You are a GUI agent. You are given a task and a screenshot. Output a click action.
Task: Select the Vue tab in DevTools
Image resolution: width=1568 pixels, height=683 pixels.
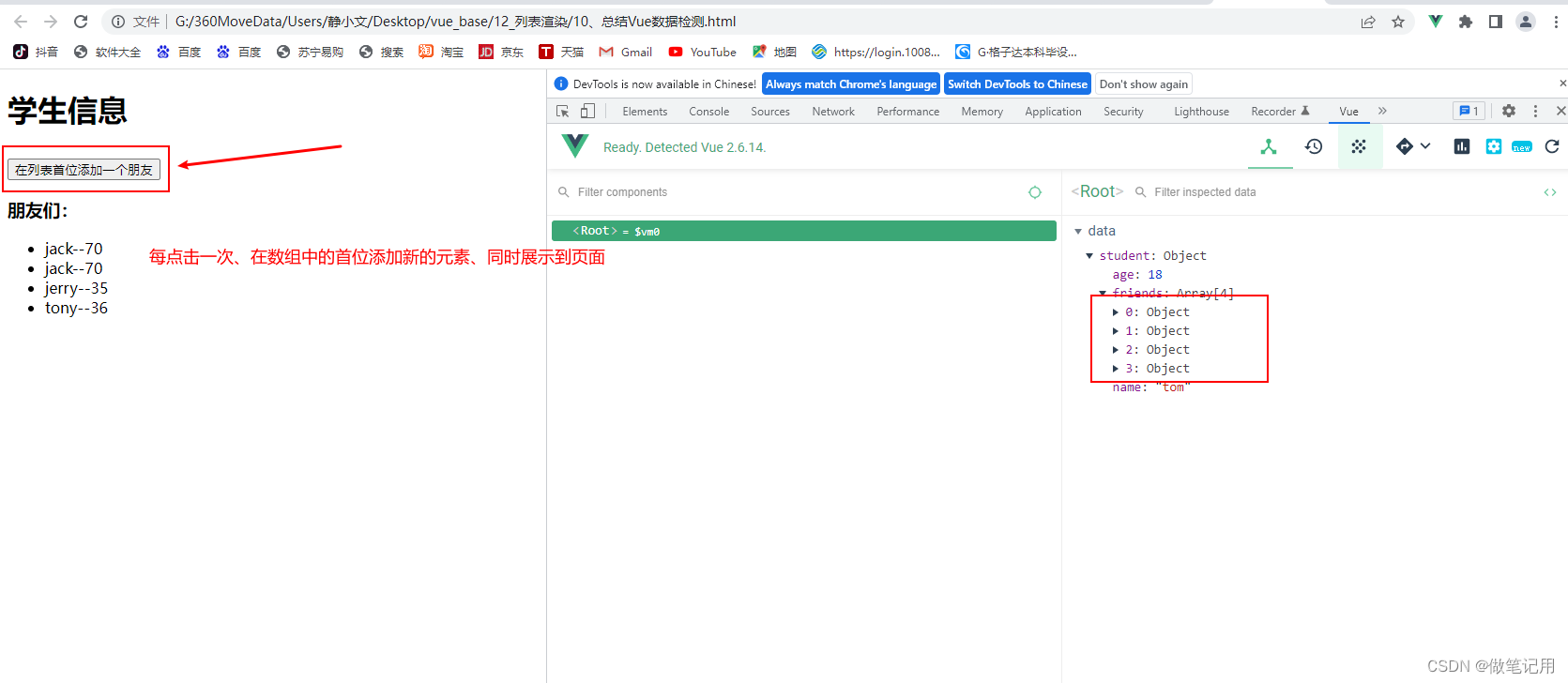coord(1348,111)
